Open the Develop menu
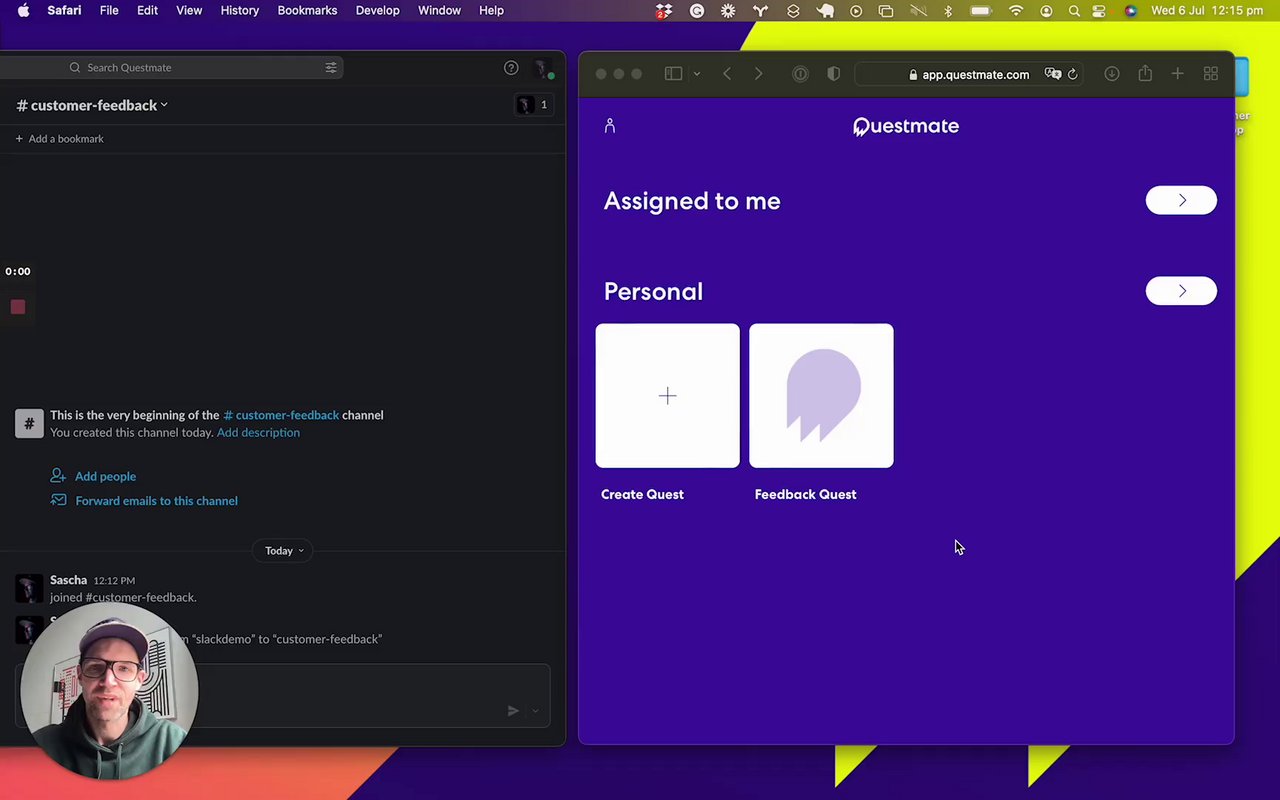1280x800 pixels. (378, 11)
